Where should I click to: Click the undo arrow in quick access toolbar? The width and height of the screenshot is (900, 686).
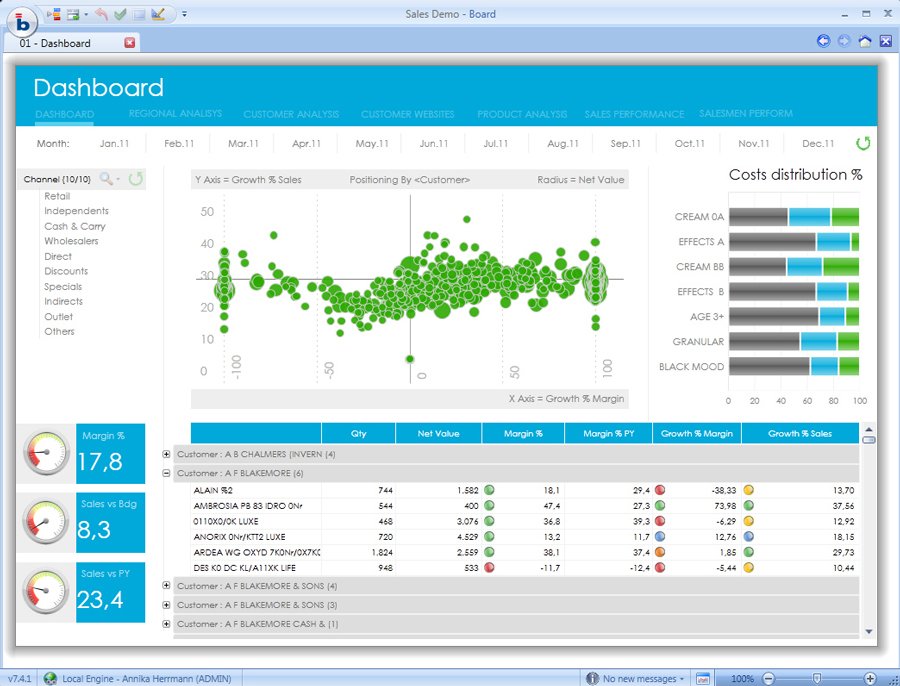coord(101,14)
